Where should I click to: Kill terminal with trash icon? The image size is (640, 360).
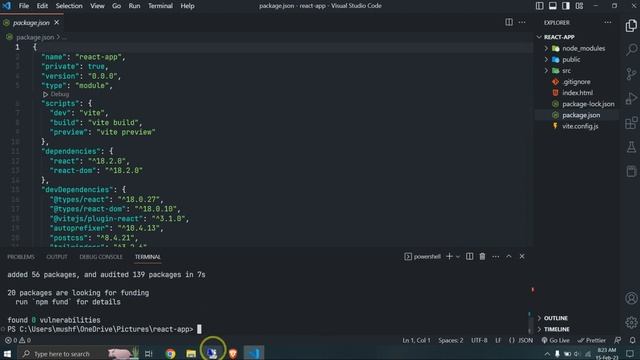[x=482, y=256]
